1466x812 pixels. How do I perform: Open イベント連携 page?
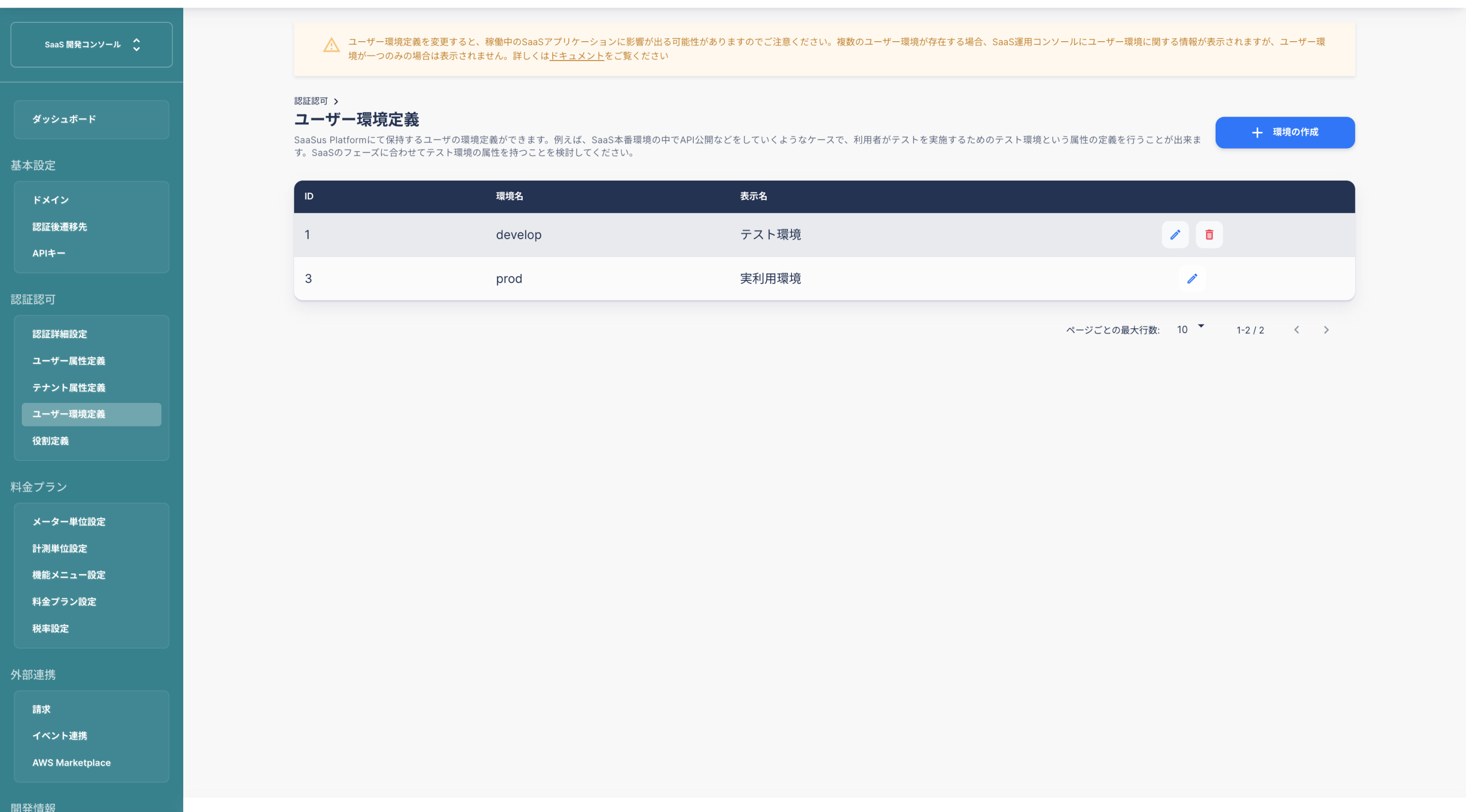(x=92, y=736)
